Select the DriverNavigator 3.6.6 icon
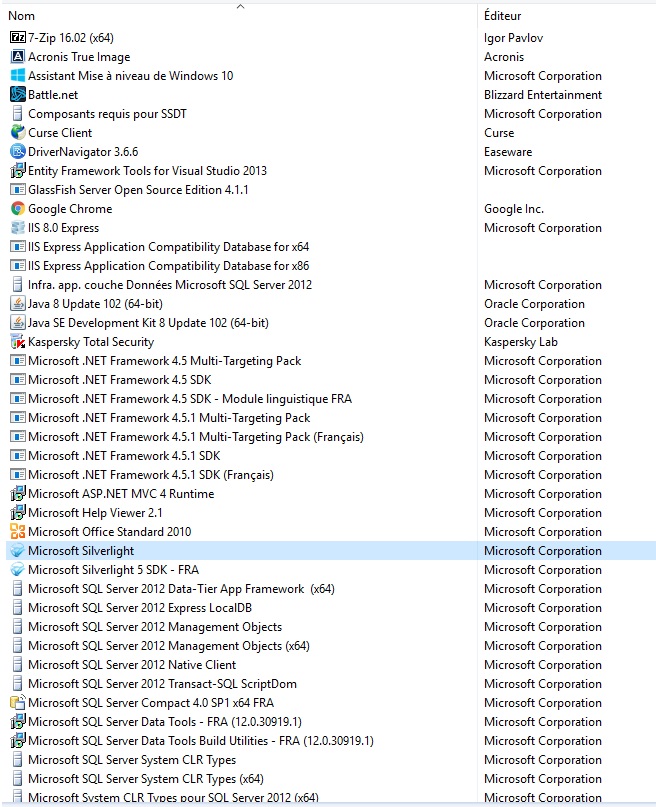This screenshot has height=807, width=656. (17, 152)
